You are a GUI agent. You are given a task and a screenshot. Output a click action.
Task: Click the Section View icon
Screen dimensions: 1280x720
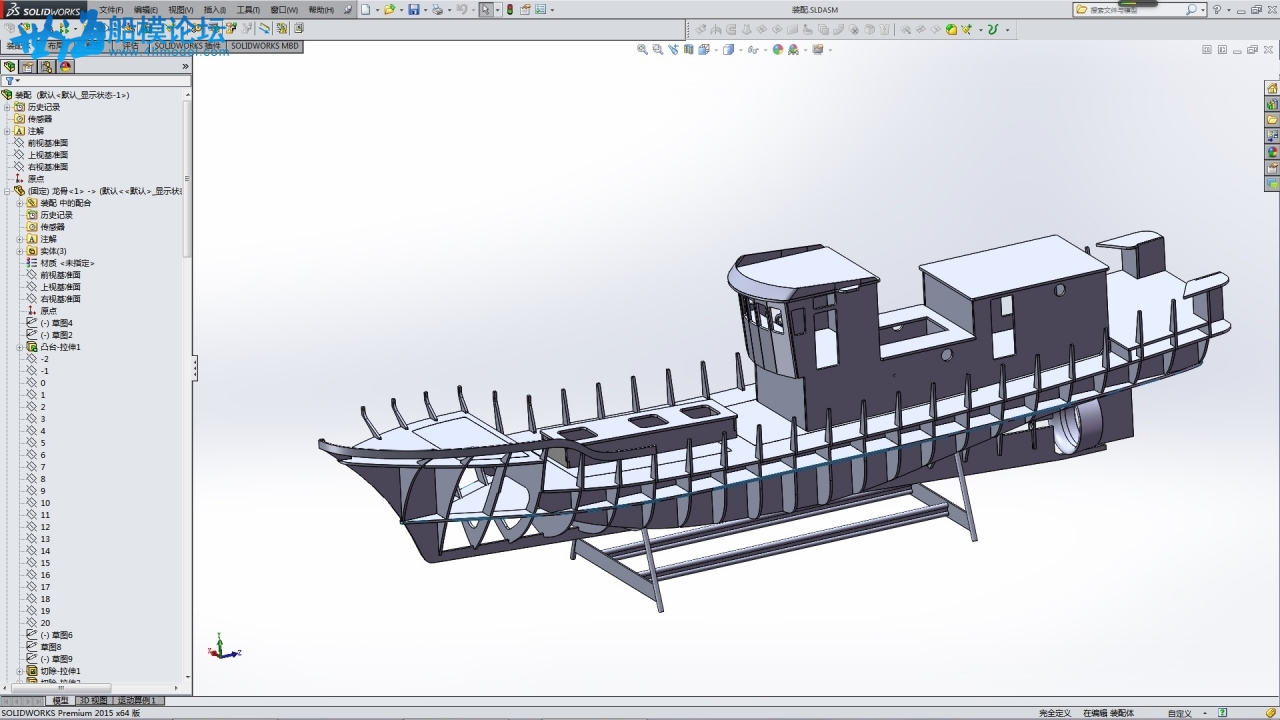(689, 49)
